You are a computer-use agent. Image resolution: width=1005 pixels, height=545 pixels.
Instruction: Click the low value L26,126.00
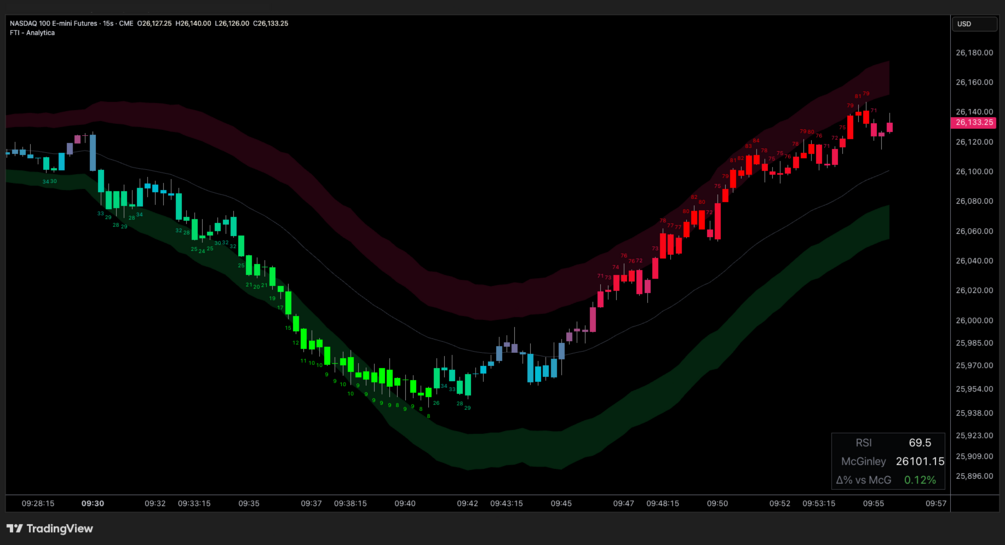point(232,23)
